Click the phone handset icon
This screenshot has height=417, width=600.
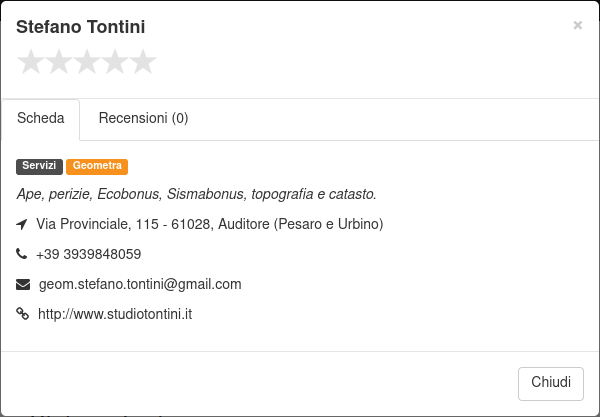pyautogui.click(x=21, y=254)
